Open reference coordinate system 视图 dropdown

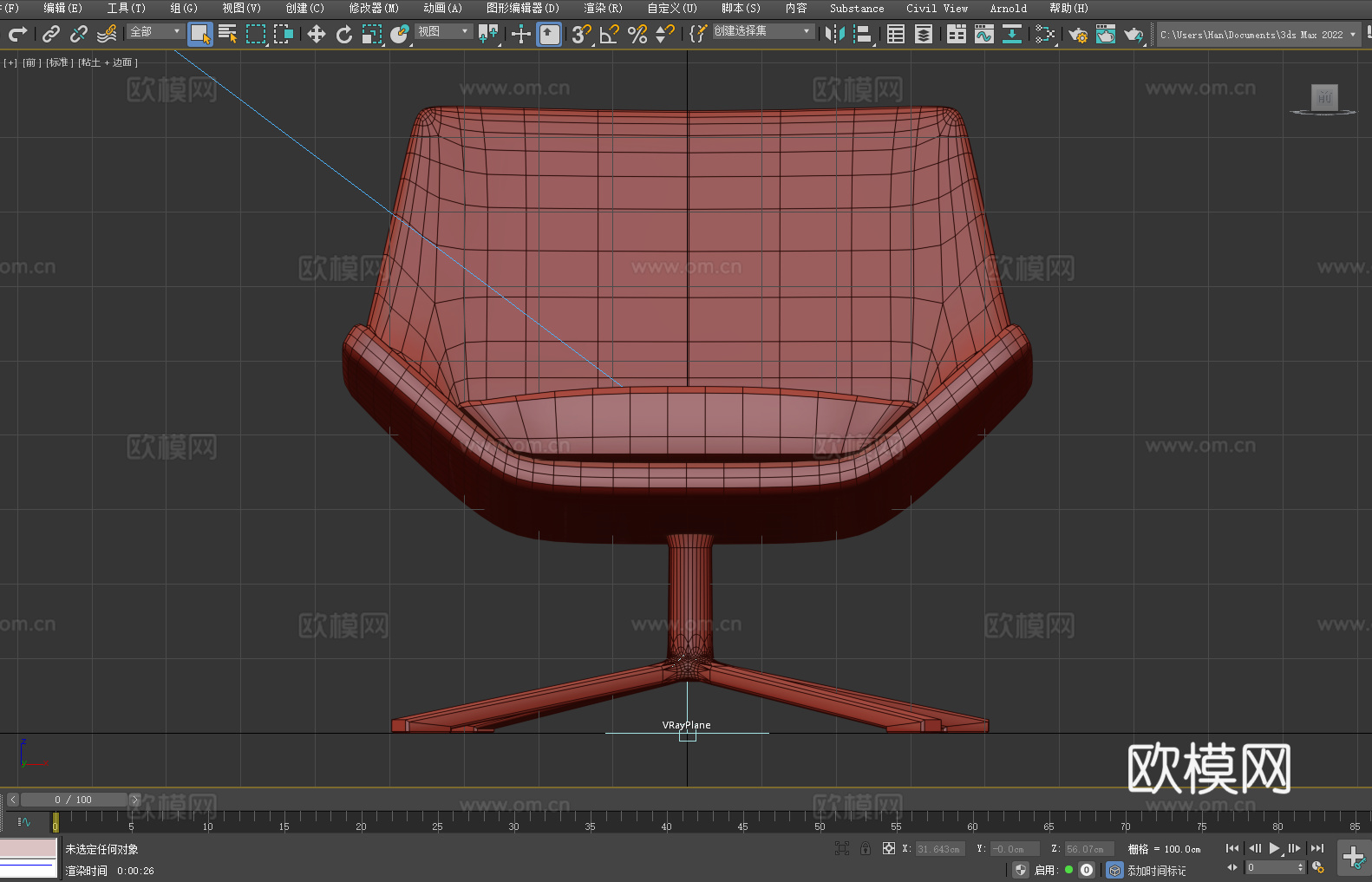[443, 31]
